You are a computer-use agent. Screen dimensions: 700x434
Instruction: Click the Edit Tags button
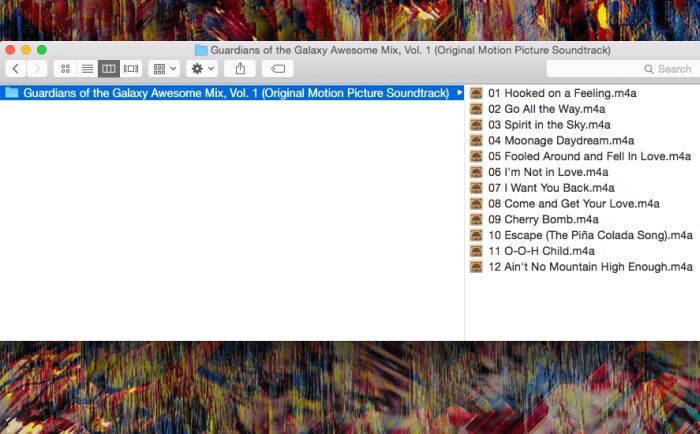pos(278,69)
